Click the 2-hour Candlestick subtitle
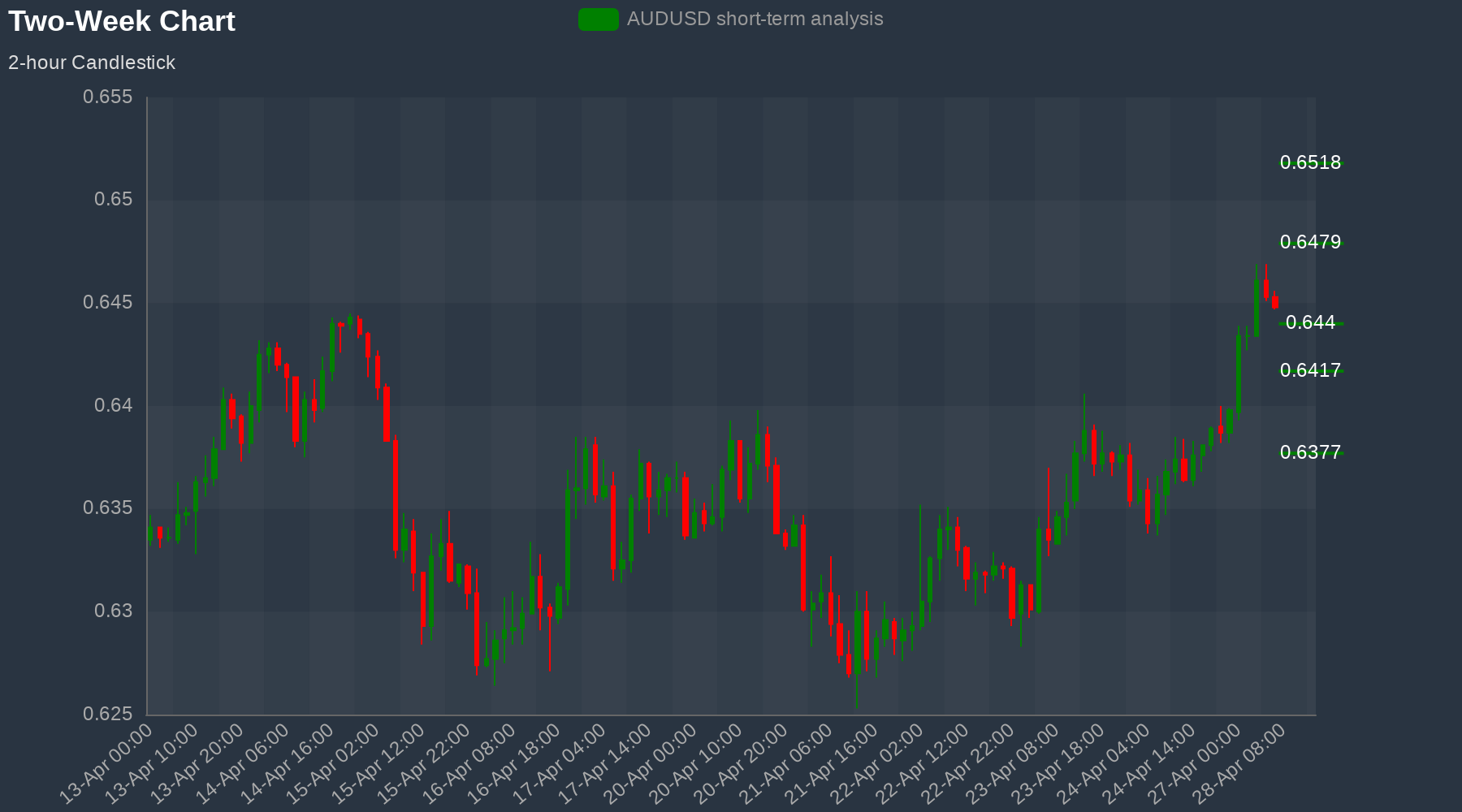This screenshot has height=812, width=1462. point(92,63)
